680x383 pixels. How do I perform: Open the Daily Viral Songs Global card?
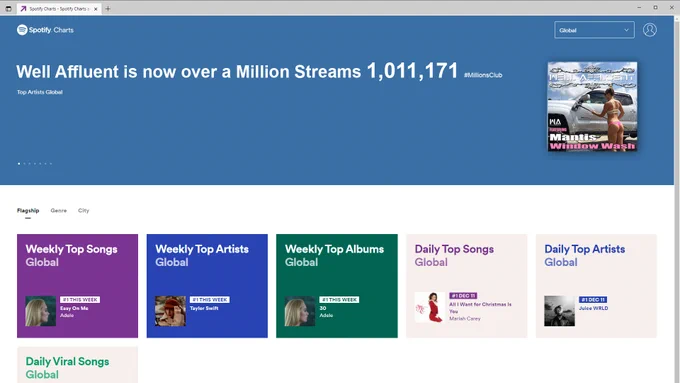point(78,365)
